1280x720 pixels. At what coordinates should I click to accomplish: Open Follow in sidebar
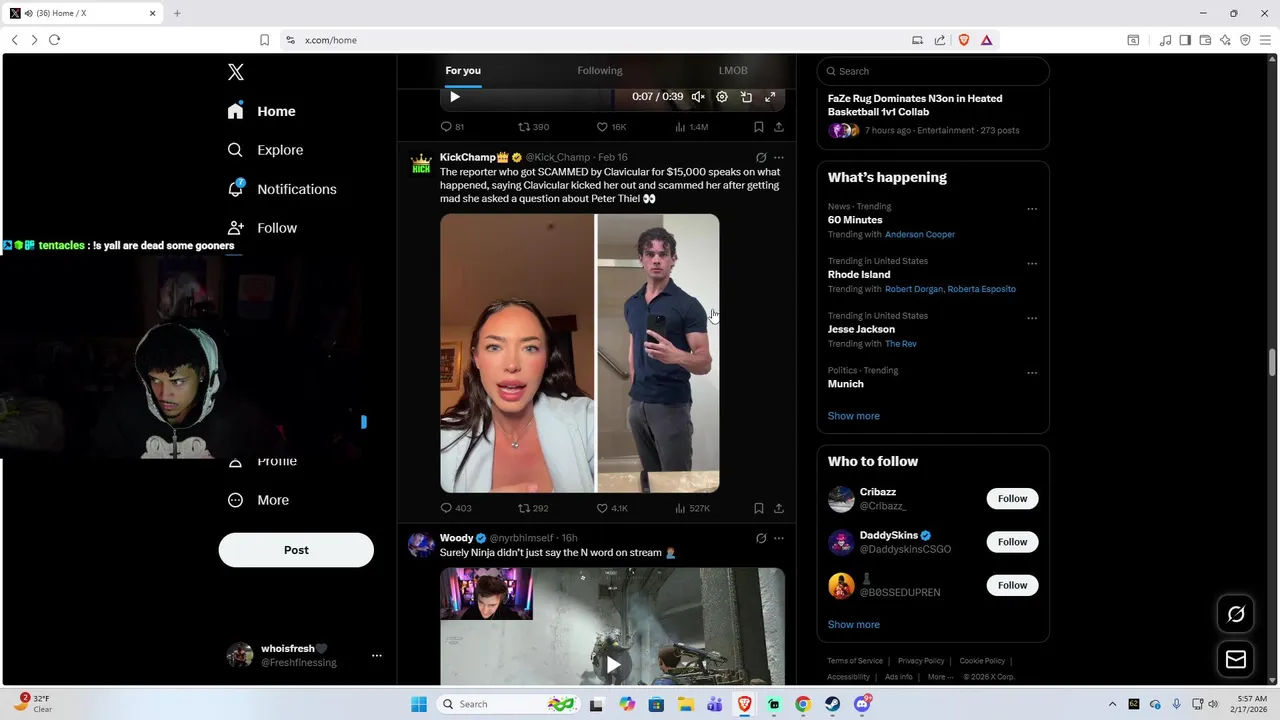click(262, 228)
